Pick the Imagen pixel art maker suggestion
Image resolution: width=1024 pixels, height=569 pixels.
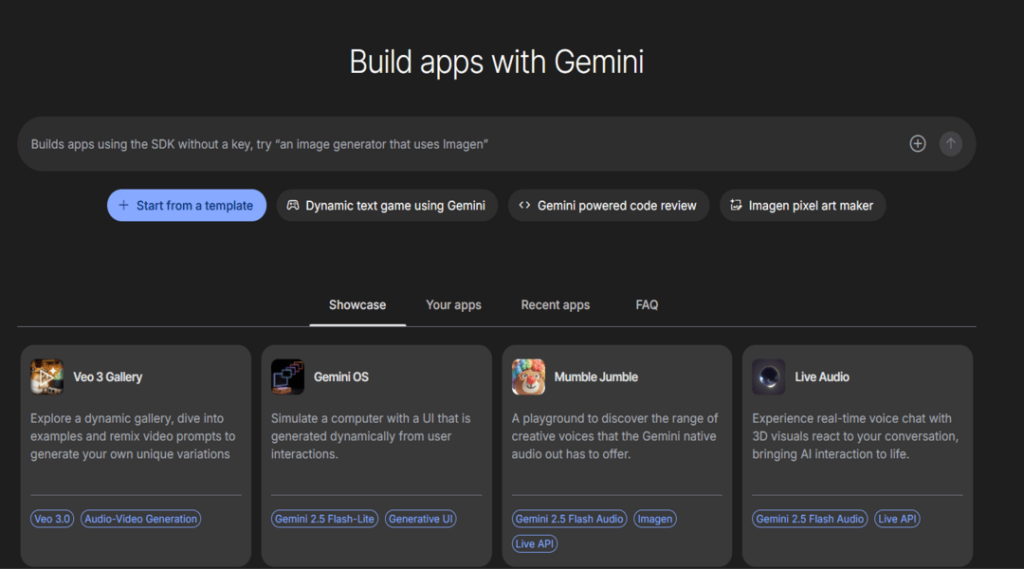click(x=802, y=205)
